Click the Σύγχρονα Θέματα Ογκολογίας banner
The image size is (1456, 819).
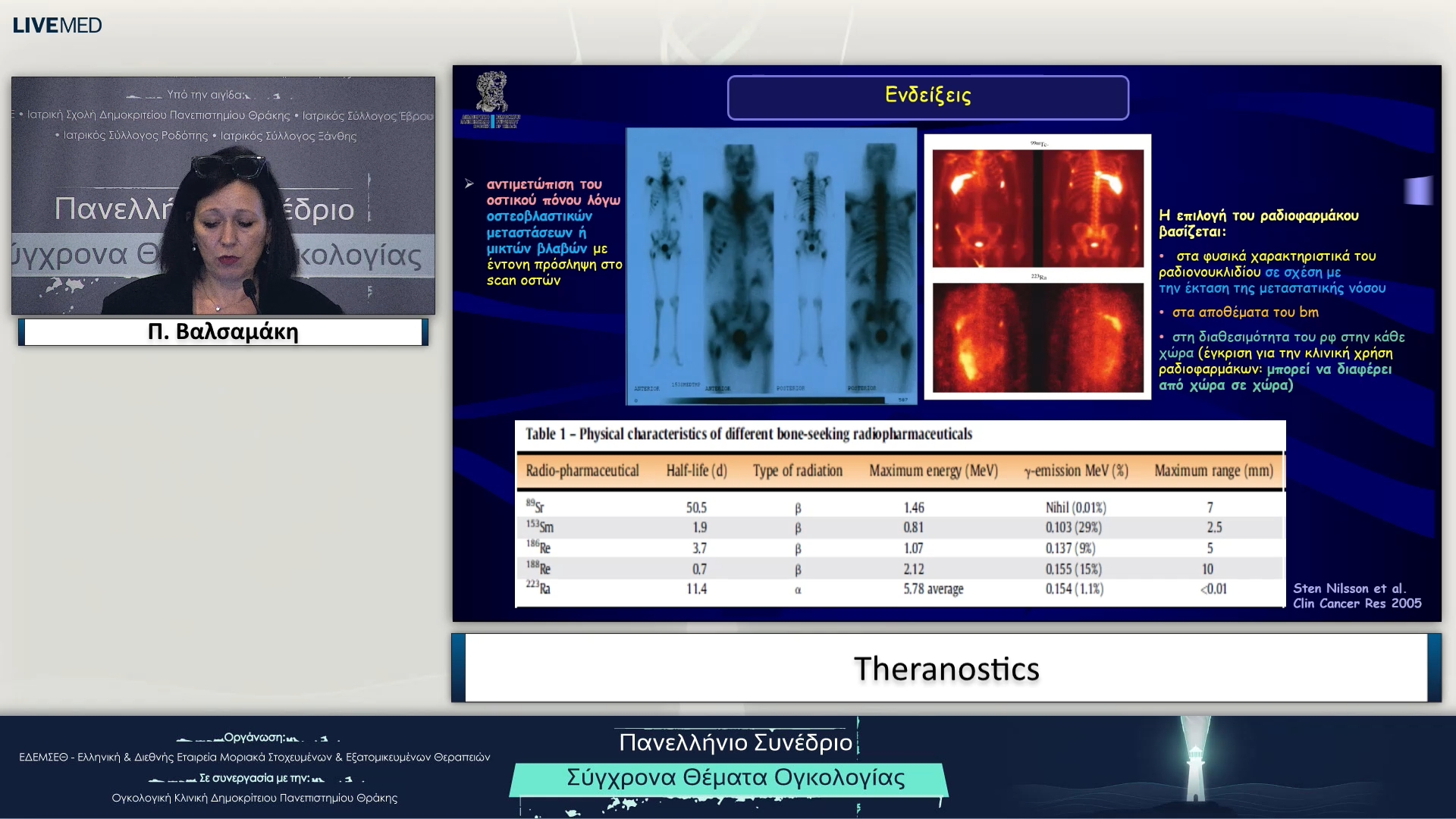point(735,777)
